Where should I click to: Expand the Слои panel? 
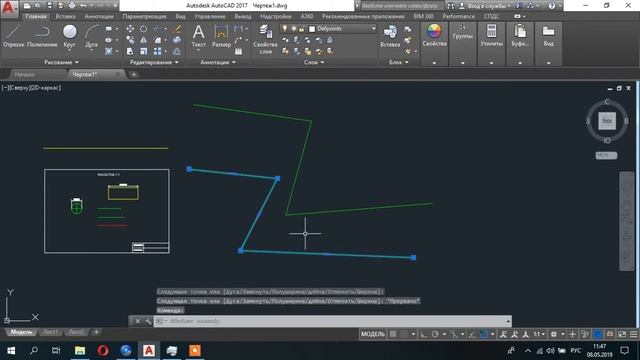click(x=314, y=62)
